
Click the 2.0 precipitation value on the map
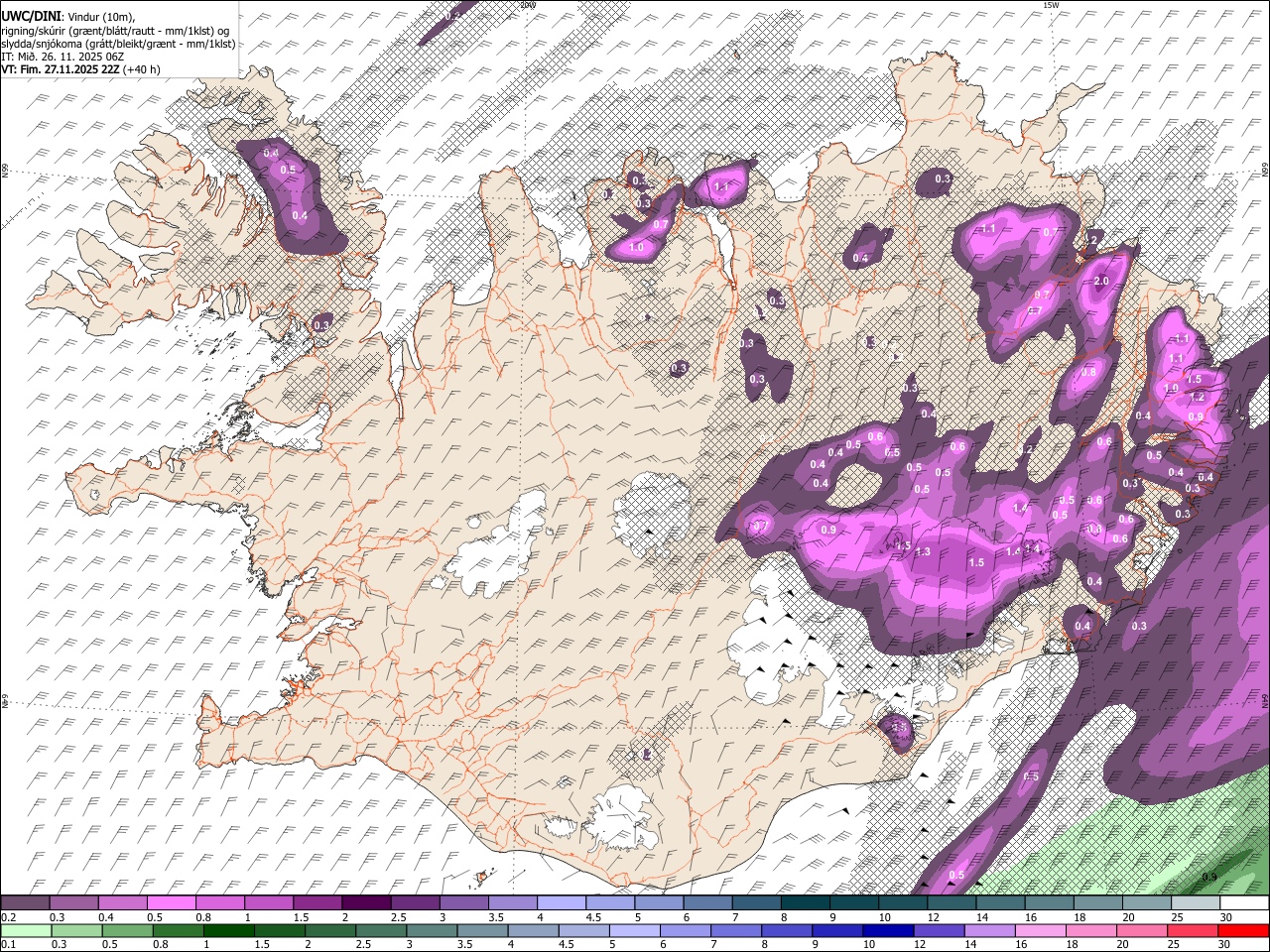tap(1100, 282)
